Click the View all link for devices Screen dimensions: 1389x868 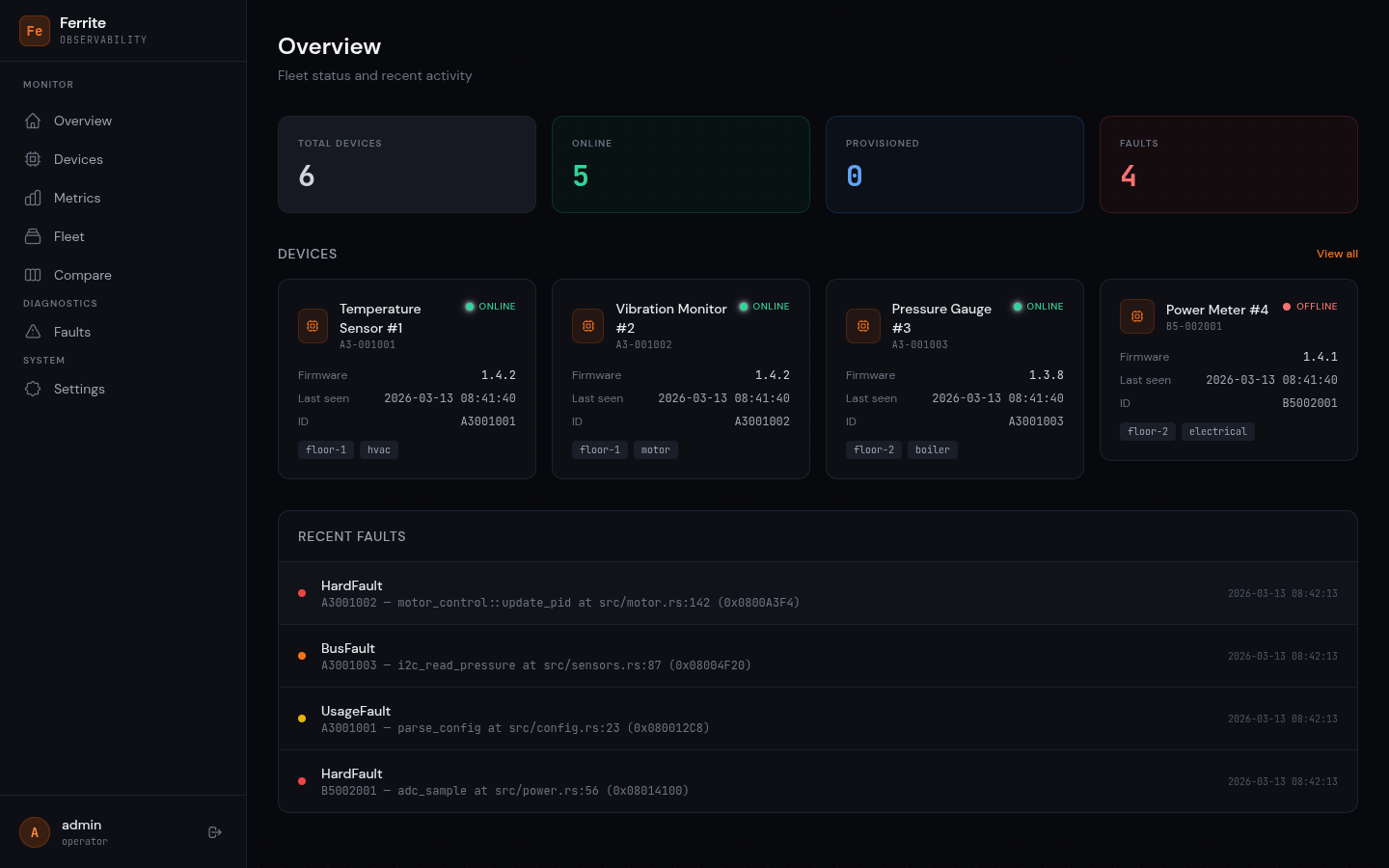click(1337, 254)
